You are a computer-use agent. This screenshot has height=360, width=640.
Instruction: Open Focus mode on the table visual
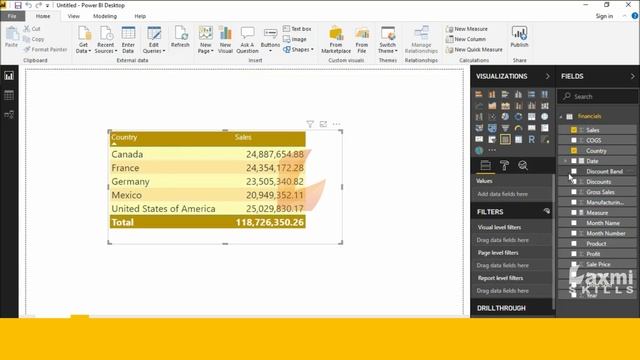pyautogui.click(x=323, y=124)
